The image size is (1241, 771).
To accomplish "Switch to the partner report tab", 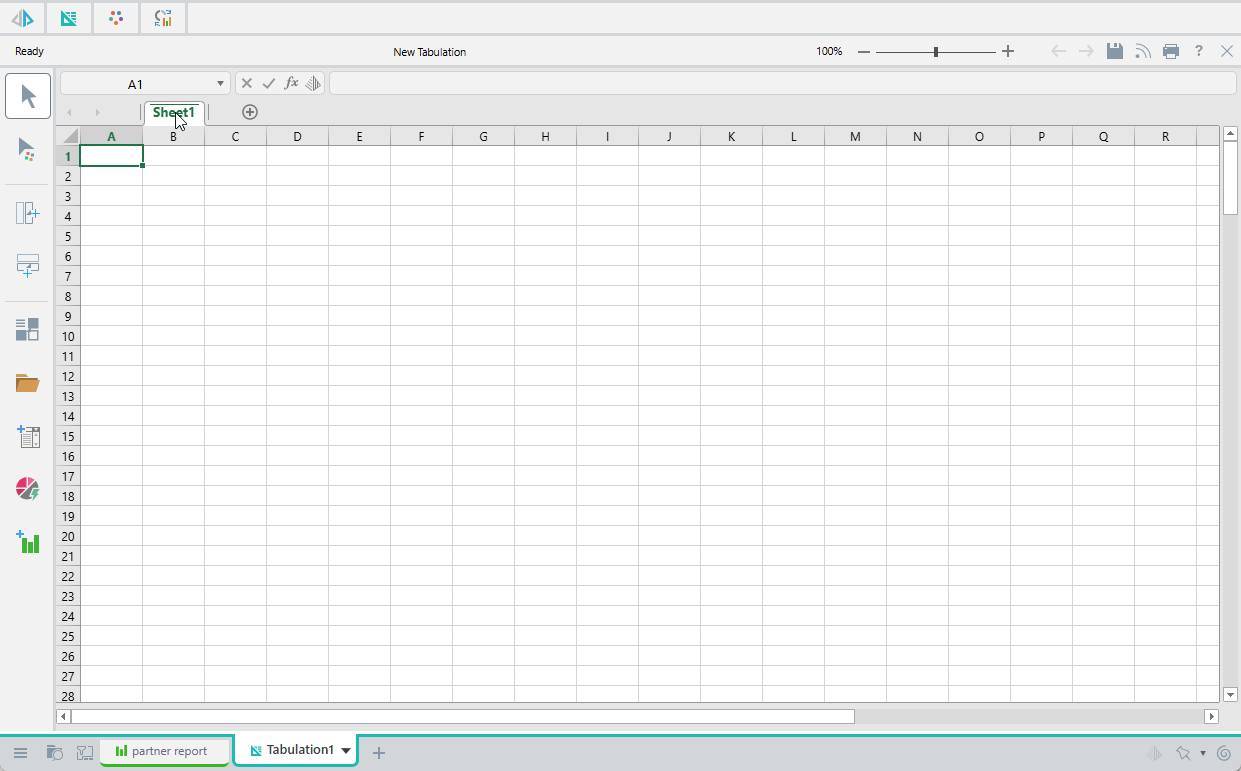I will click(x=164, y=751).
